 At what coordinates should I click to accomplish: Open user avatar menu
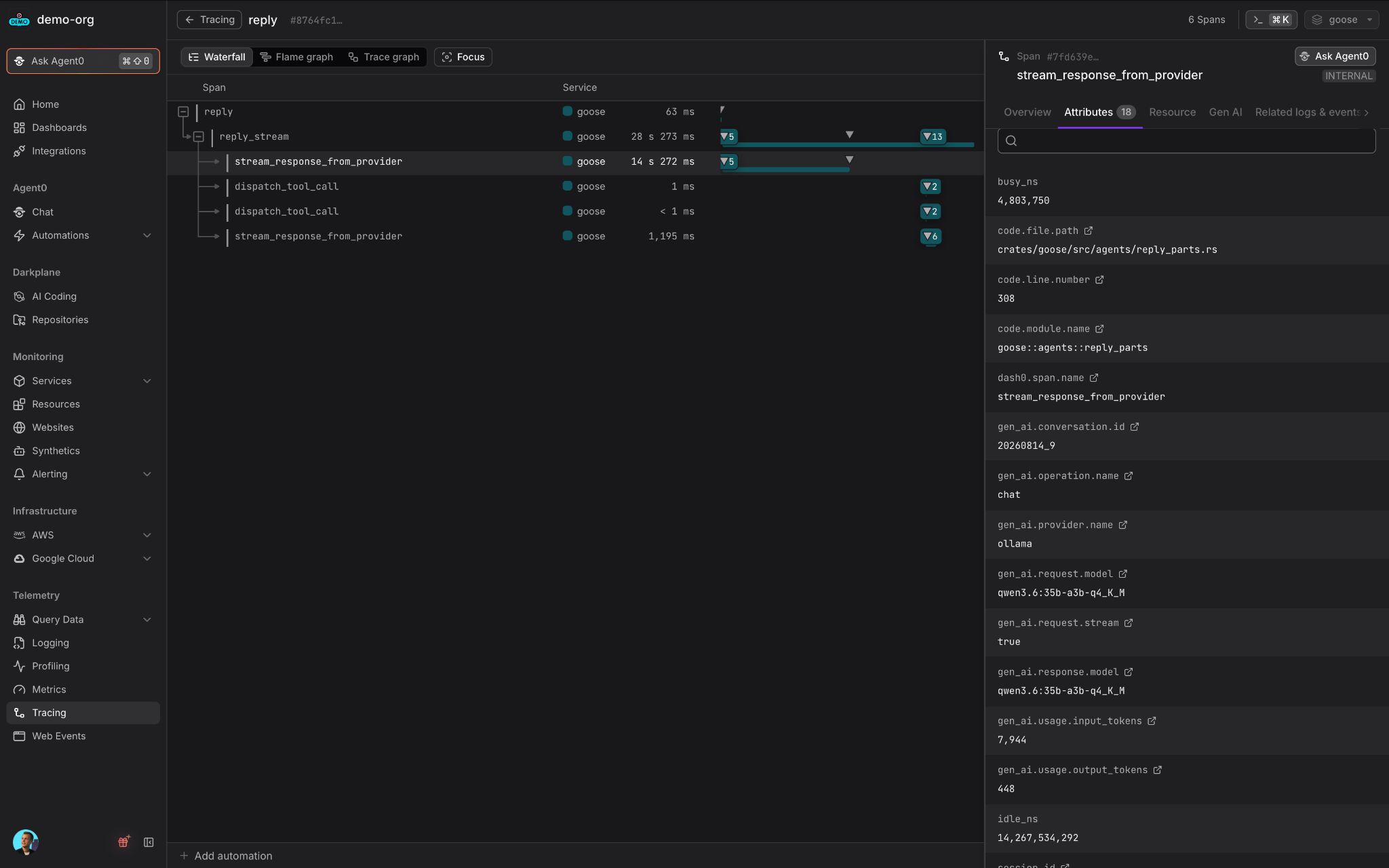(26, 842)
